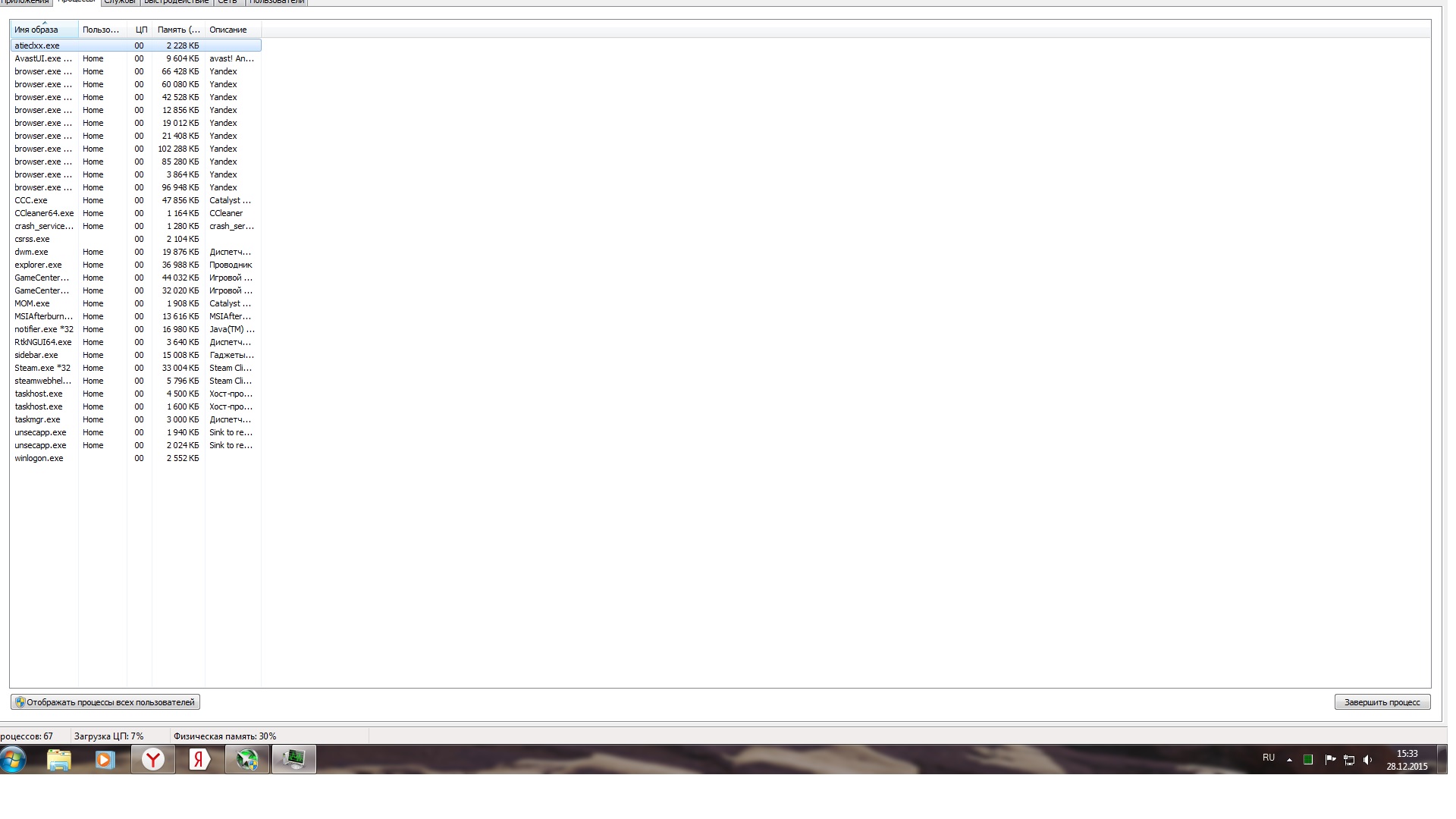Open Windows Explorer from the taskbar

[58, 759]
